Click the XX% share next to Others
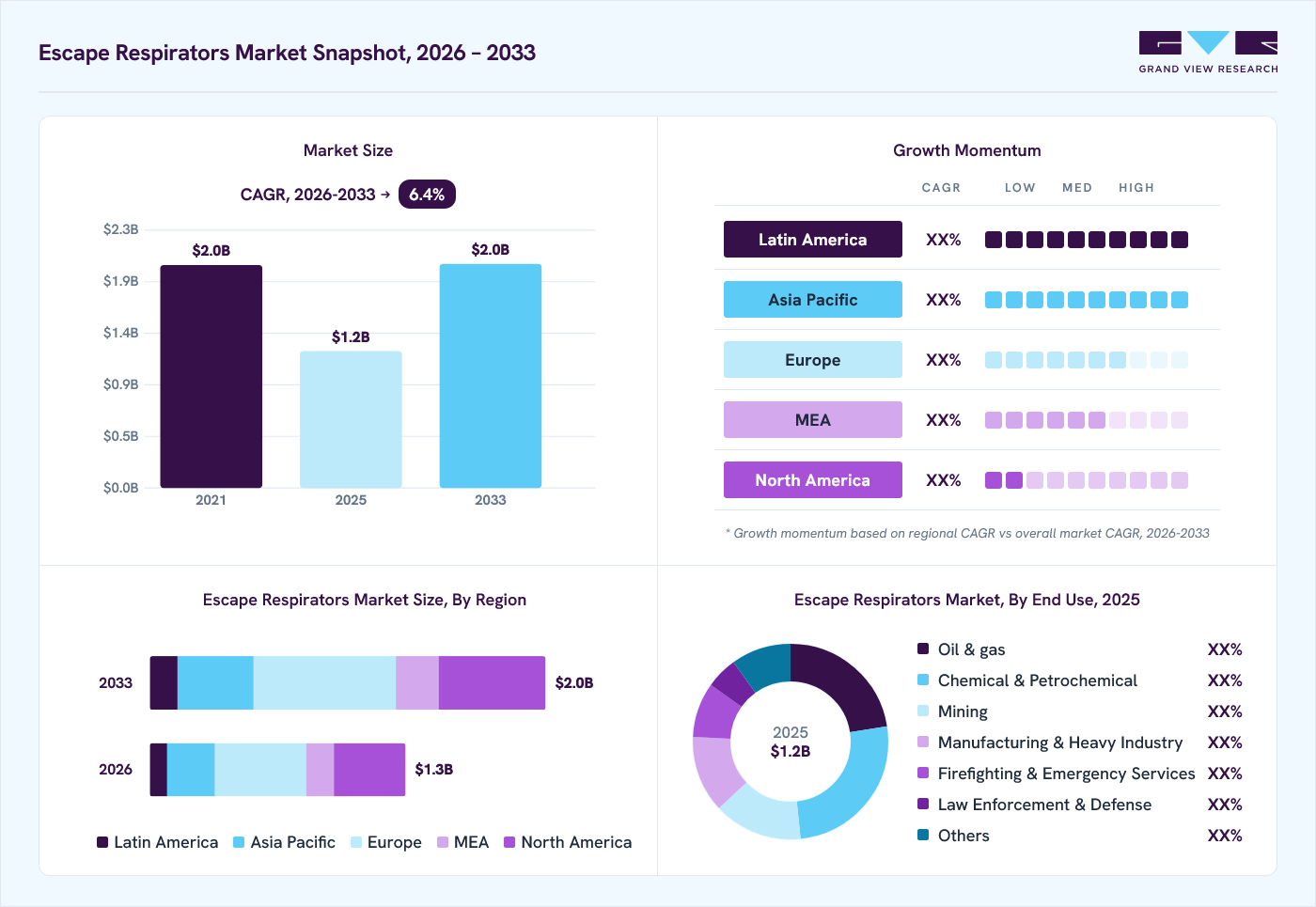 pyautogui.click(x=1225, y=836)
